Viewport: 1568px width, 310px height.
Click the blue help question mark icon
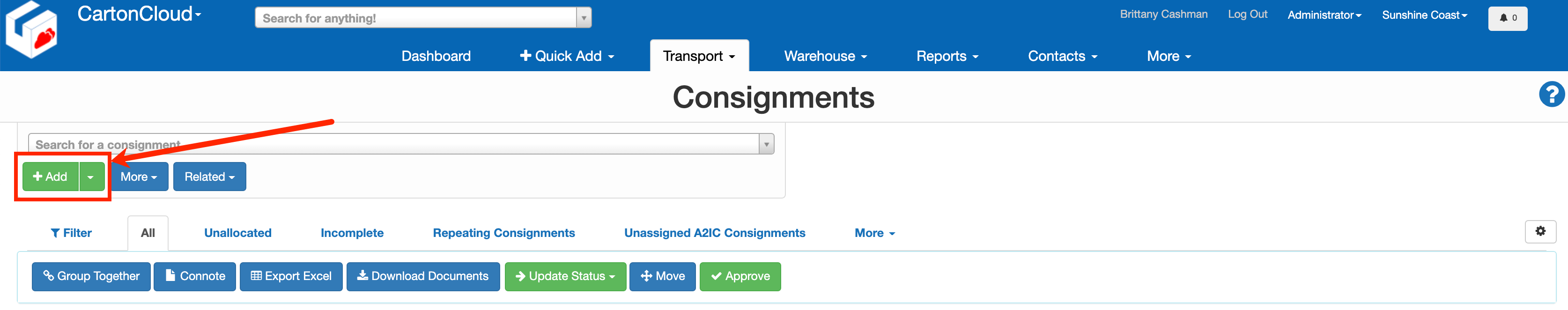click(x=1552, y=95)
